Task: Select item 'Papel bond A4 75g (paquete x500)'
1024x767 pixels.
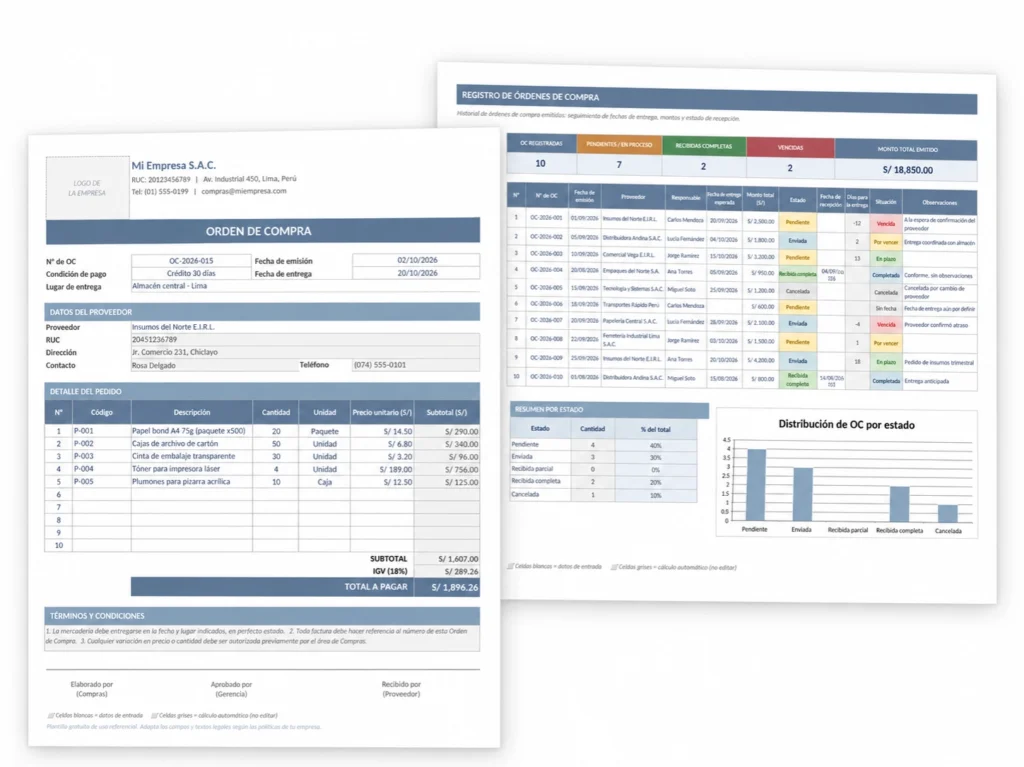Action: pyautogui.click(x=189, y=431)
